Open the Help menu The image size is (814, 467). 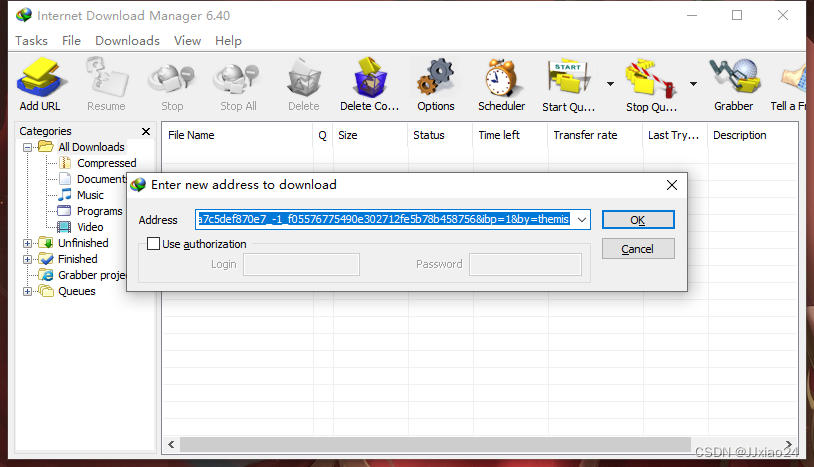228,40
